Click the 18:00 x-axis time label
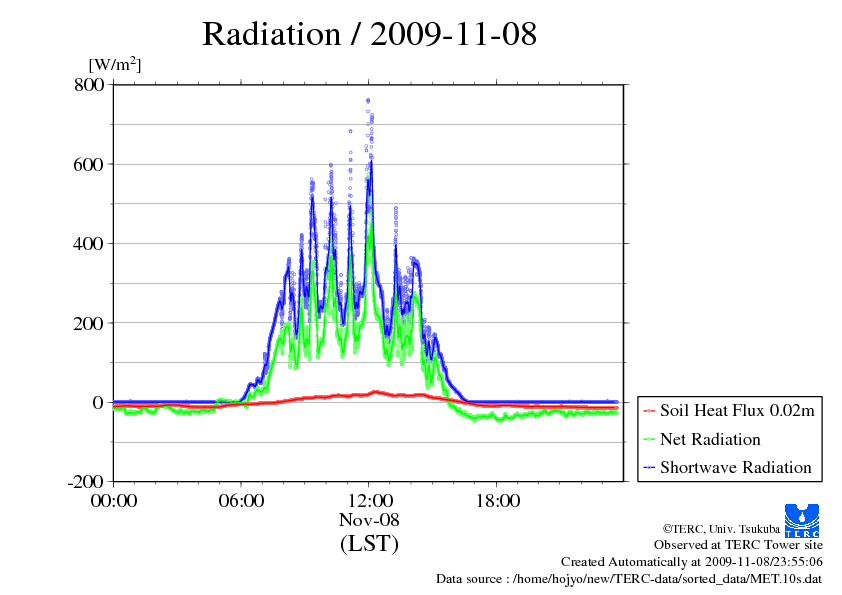842x595 pixels. 497,501
